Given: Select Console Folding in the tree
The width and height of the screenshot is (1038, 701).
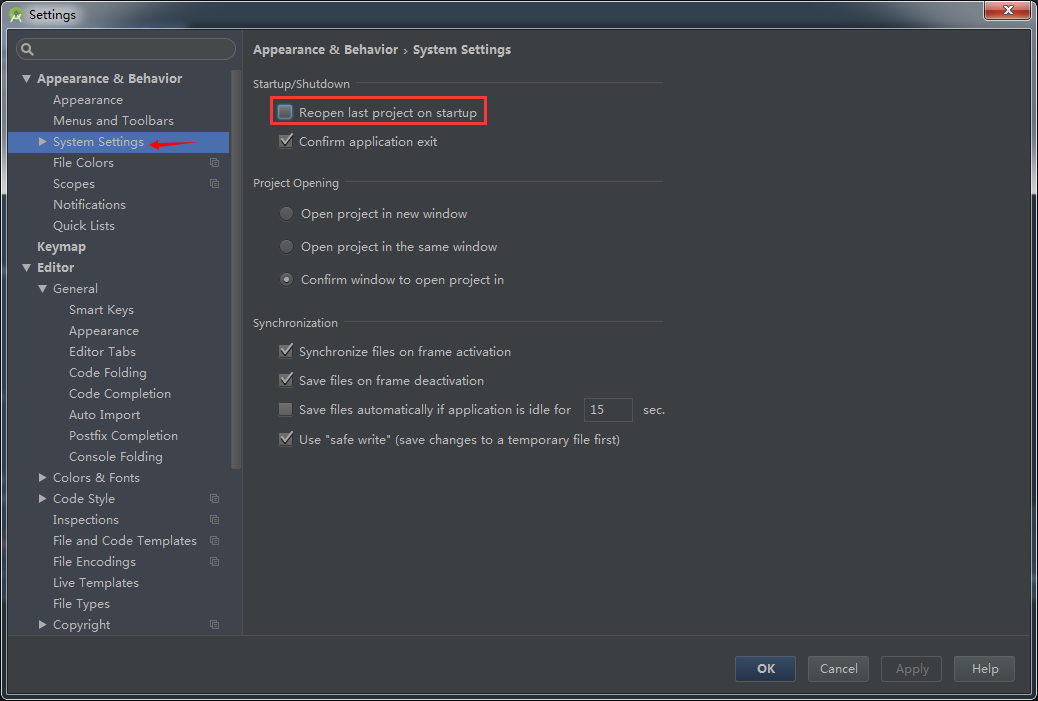Looking at the screenshot, I should point(116,457).
